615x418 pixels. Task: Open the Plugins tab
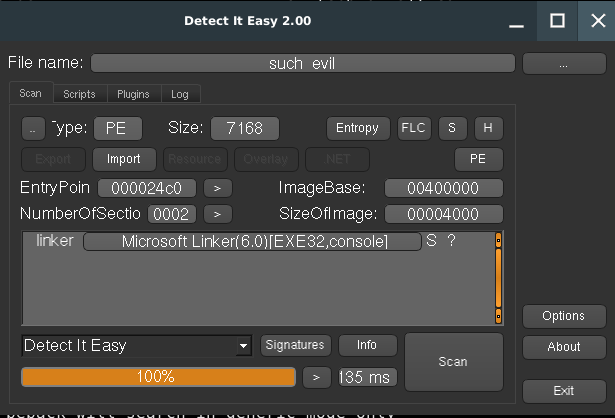click(133, 94)
